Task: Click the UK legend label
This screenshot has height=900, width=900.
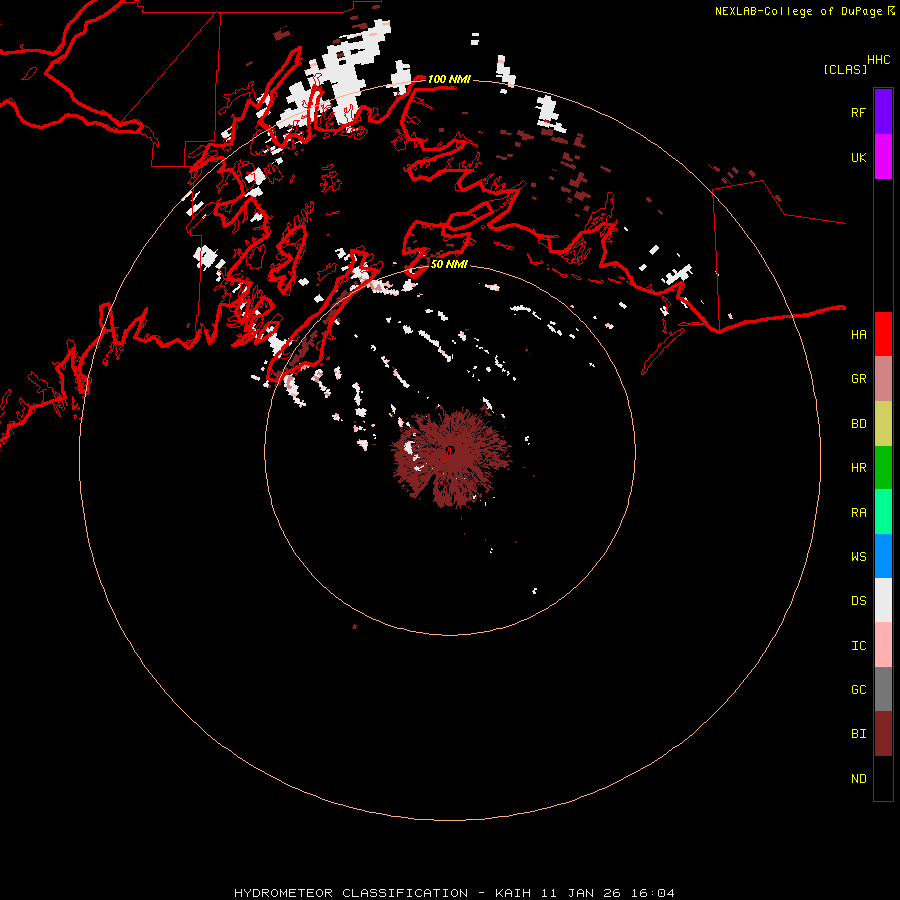Action: point(858,158)
